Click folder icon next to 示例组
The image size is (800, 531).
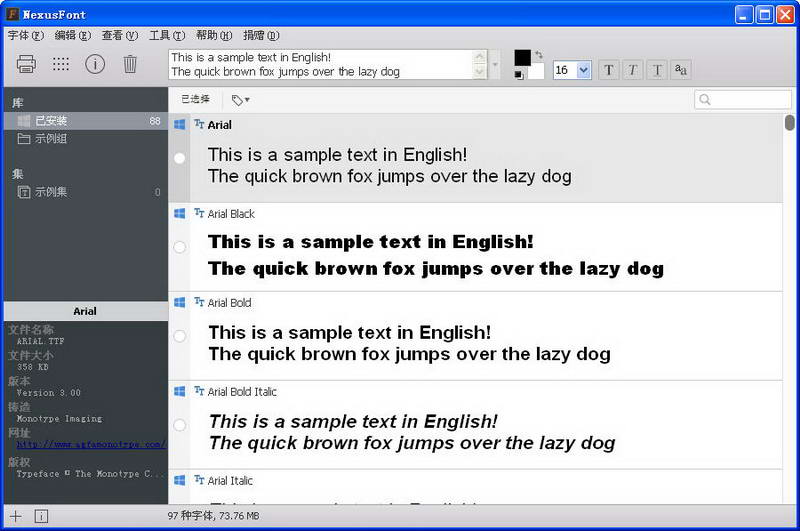[x=23, y=139]
